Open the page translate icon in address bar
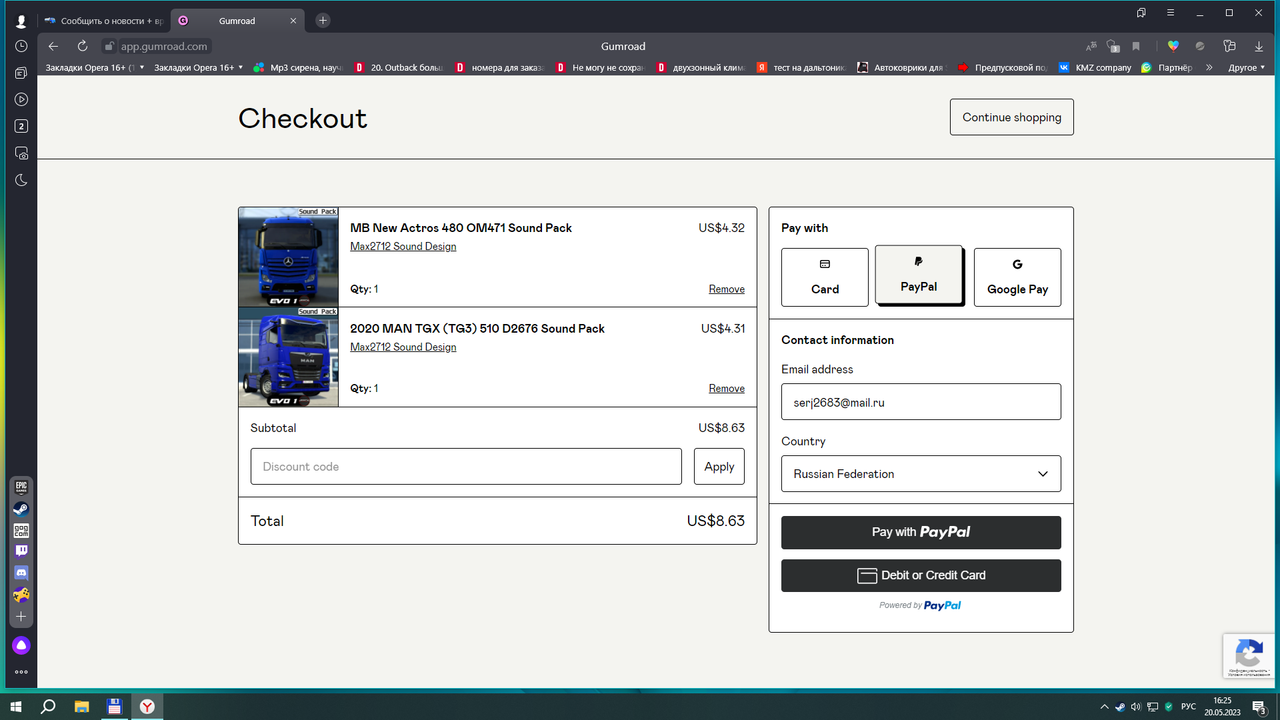This screenshot has height=720, width=1280. (x=1090, y=46)
